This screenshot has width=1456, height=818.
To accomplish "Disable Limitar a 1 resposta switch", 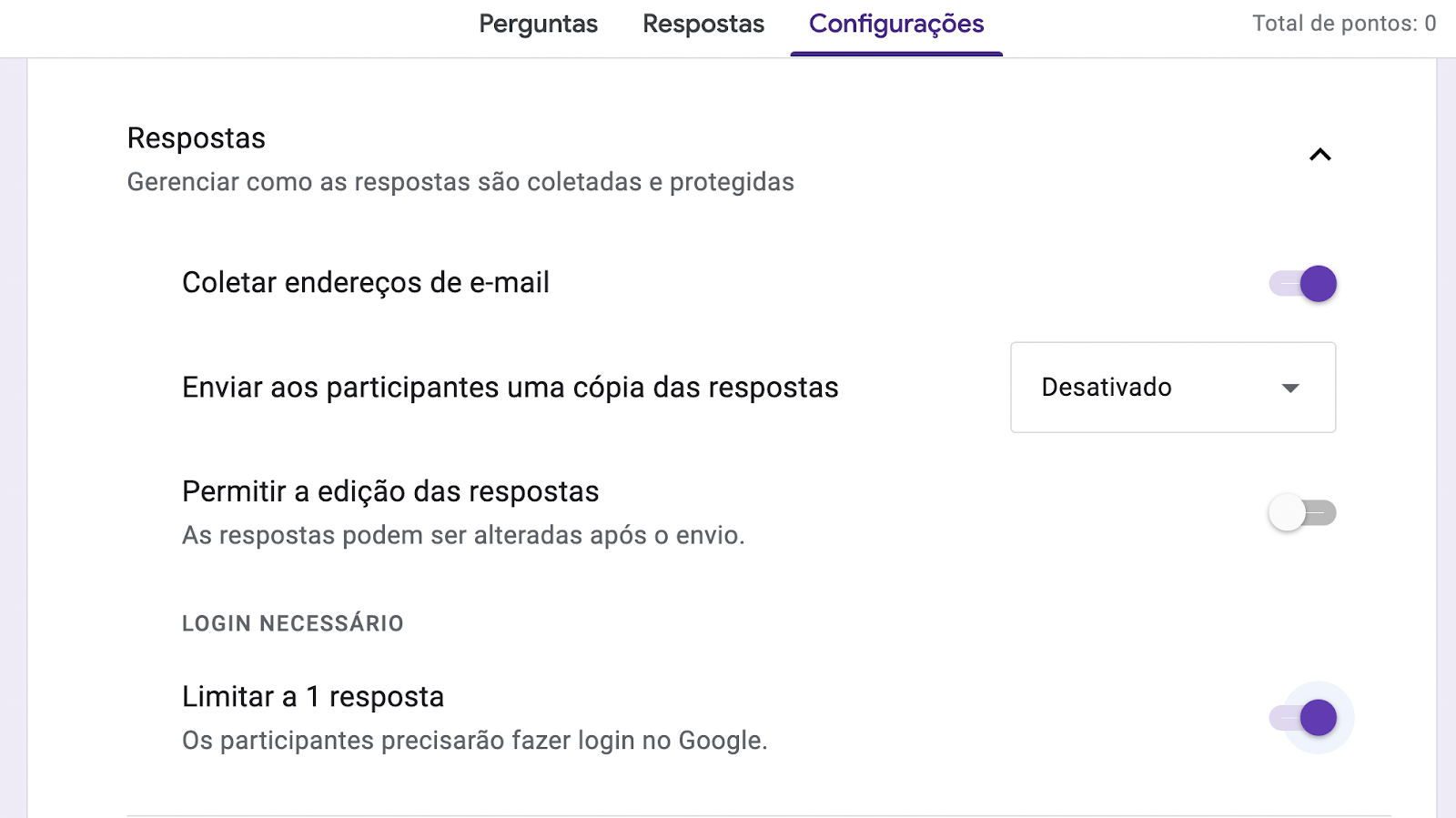I will click(1303, 718).
